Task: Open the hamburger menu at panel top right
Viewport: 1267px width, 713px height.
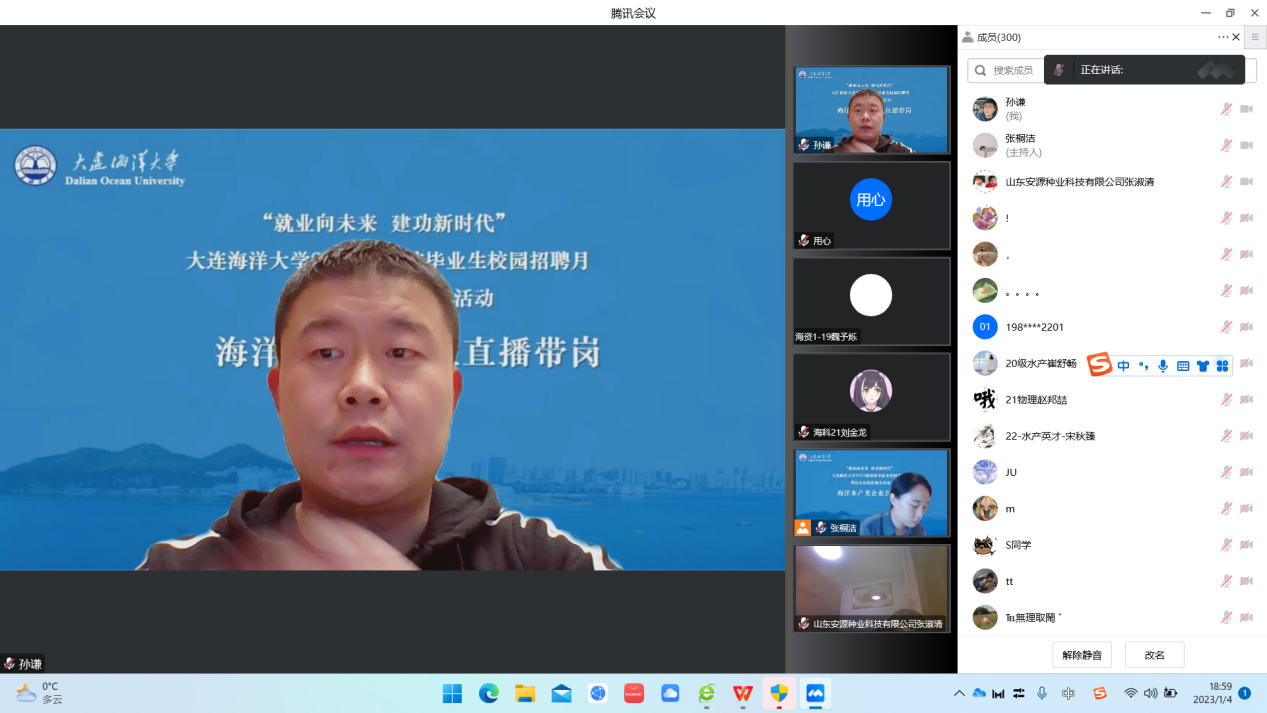Action: (x=1255, y=37)
